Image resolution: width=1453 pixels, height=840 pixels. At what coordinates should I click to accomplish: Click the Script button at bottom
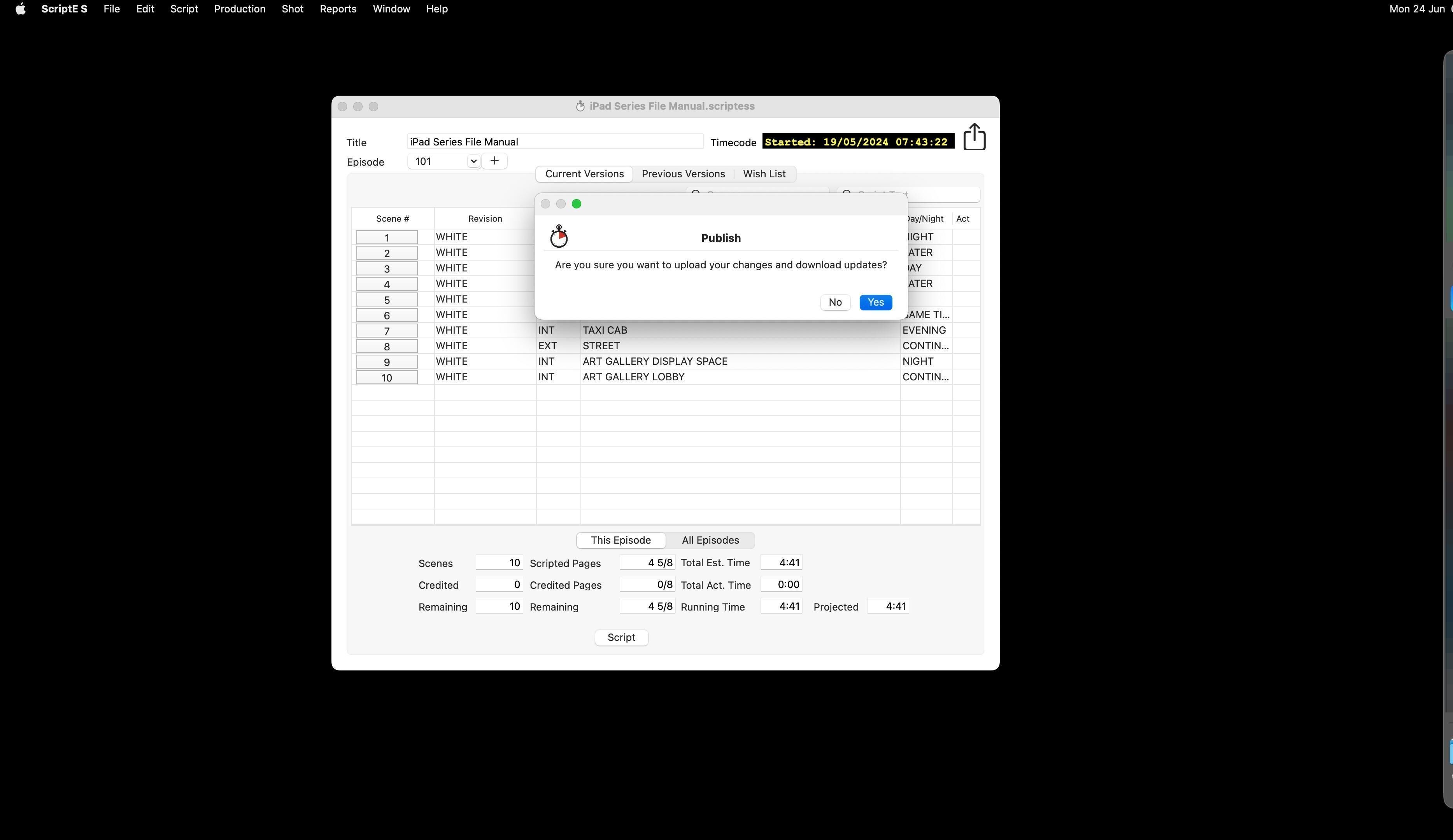pyautogui.click(x=621, y=637)
